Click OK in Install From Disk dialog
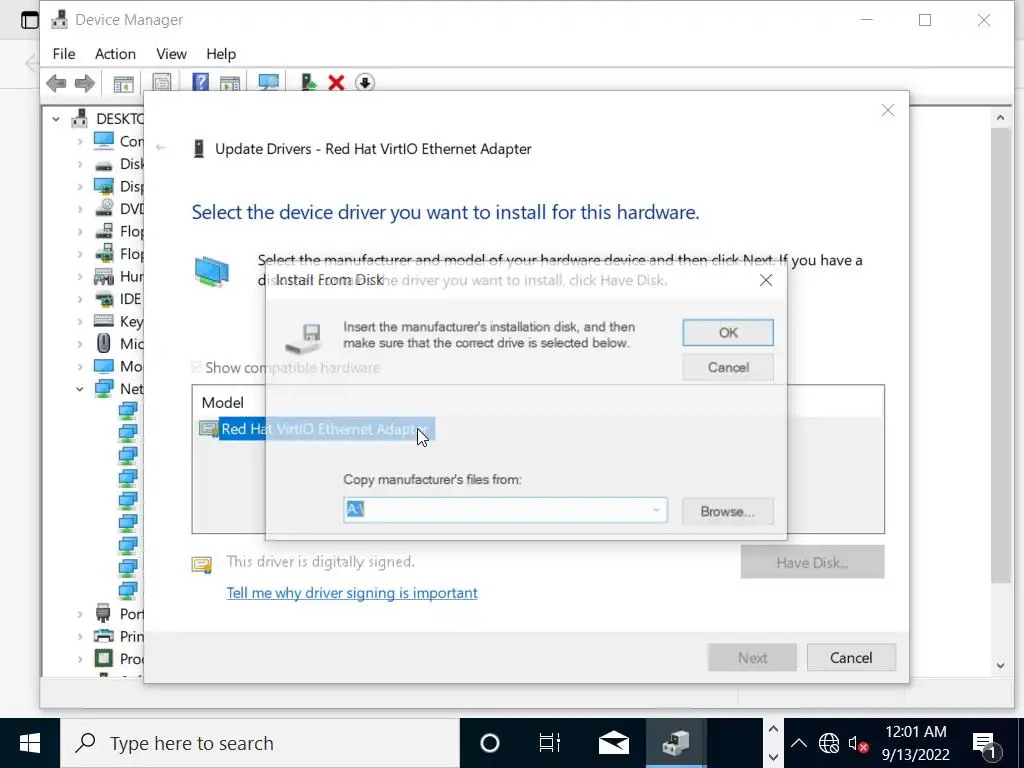This screenshot has width=1024, height=768. coord(728,332)
